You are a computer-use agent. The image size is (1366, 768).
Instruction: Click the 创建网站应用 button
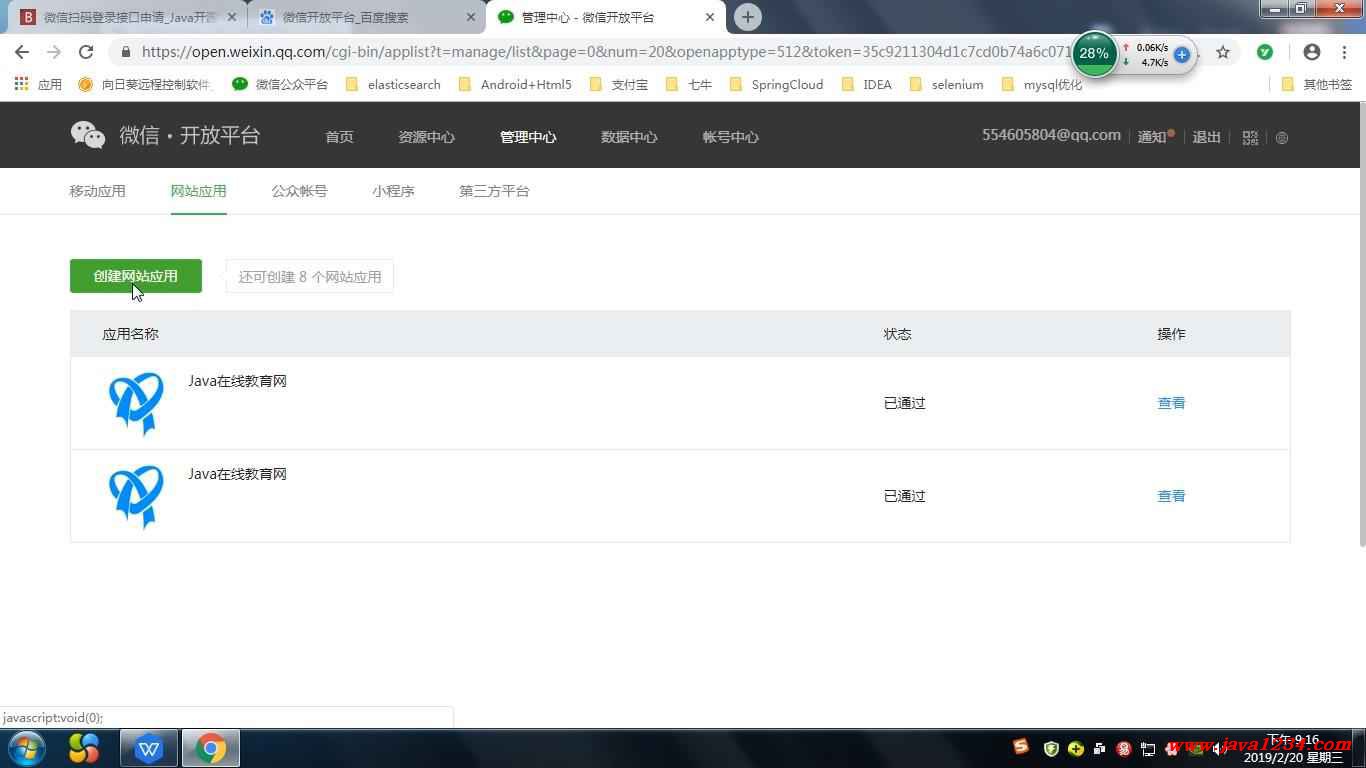pos(136,276)
